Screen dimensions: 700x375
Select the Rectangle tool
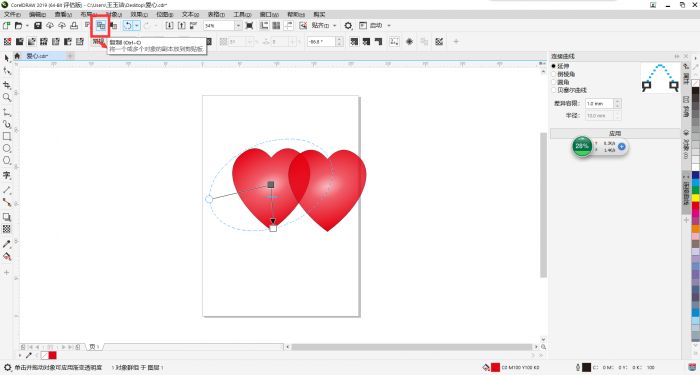click(7, 136)
